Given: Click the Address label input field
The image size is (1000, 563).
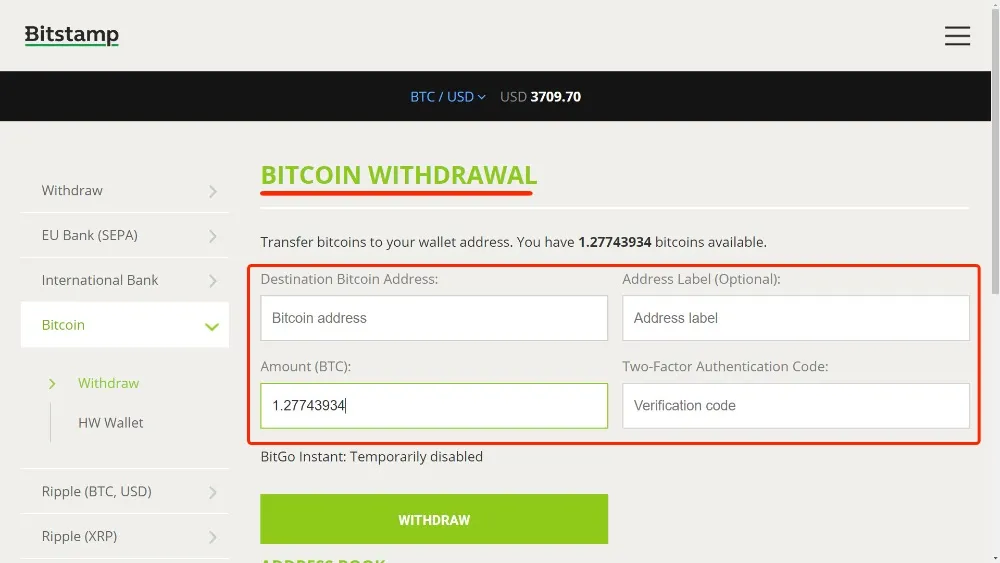Looking at the screenshot, I should 796,318.
